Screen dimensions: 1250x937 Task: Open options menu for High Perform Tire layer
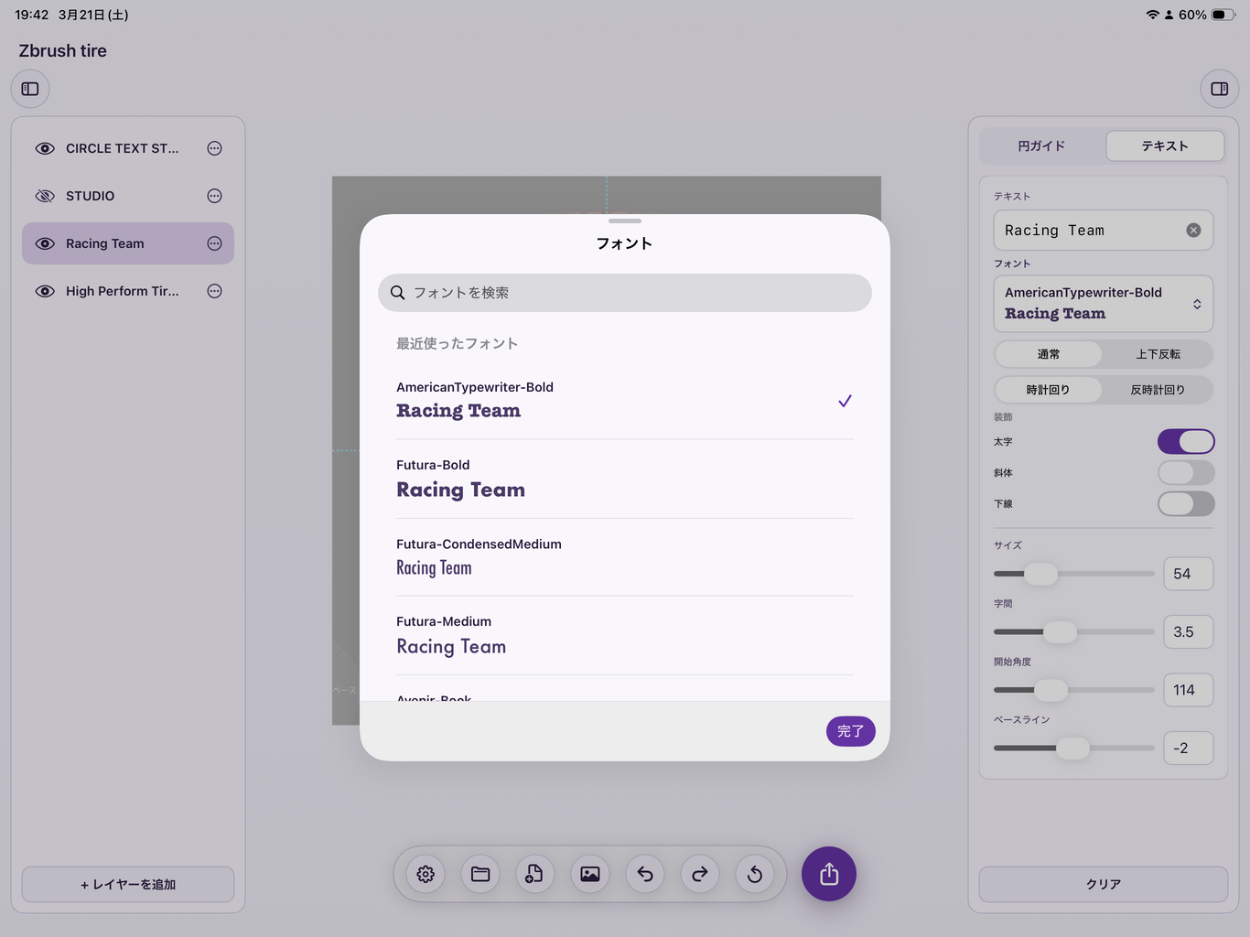click(214, 291)
